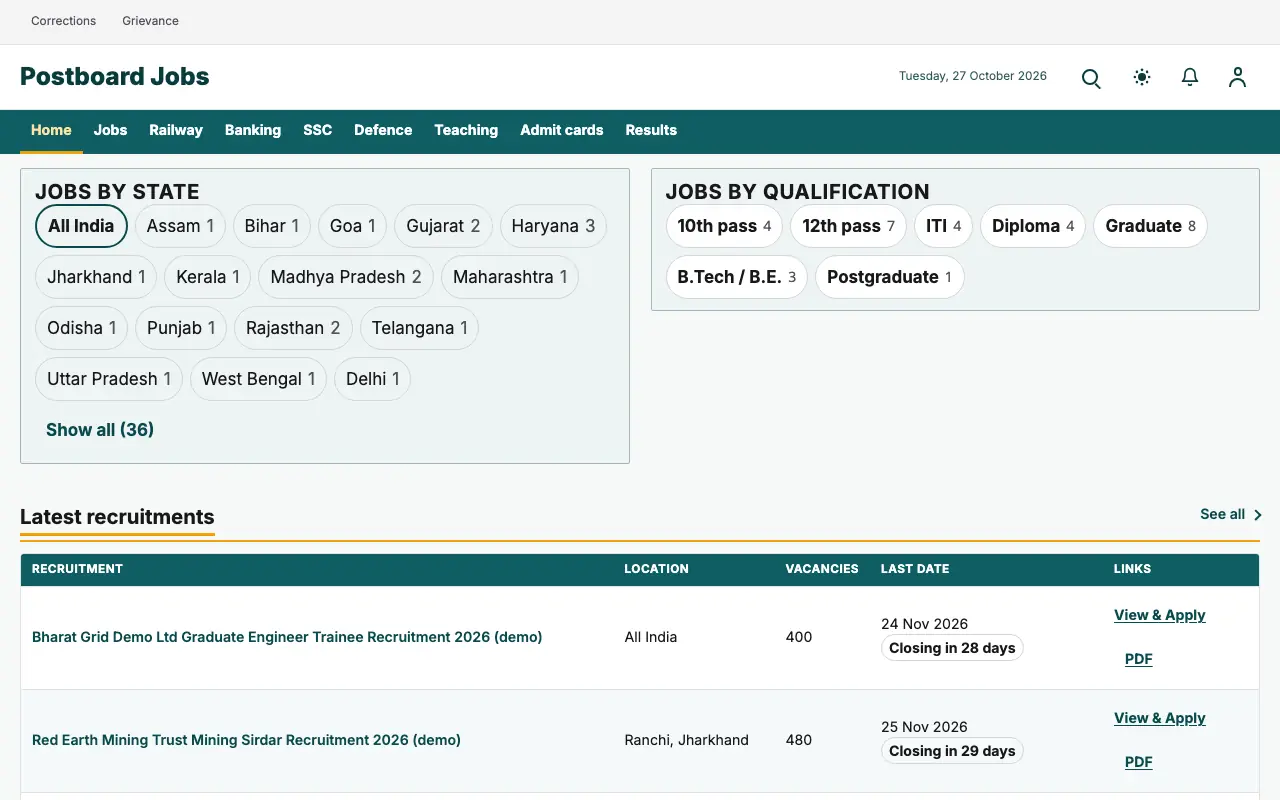The image size is (1280, 800).
Task: Open the Corrections link
Action: (64, 21)
